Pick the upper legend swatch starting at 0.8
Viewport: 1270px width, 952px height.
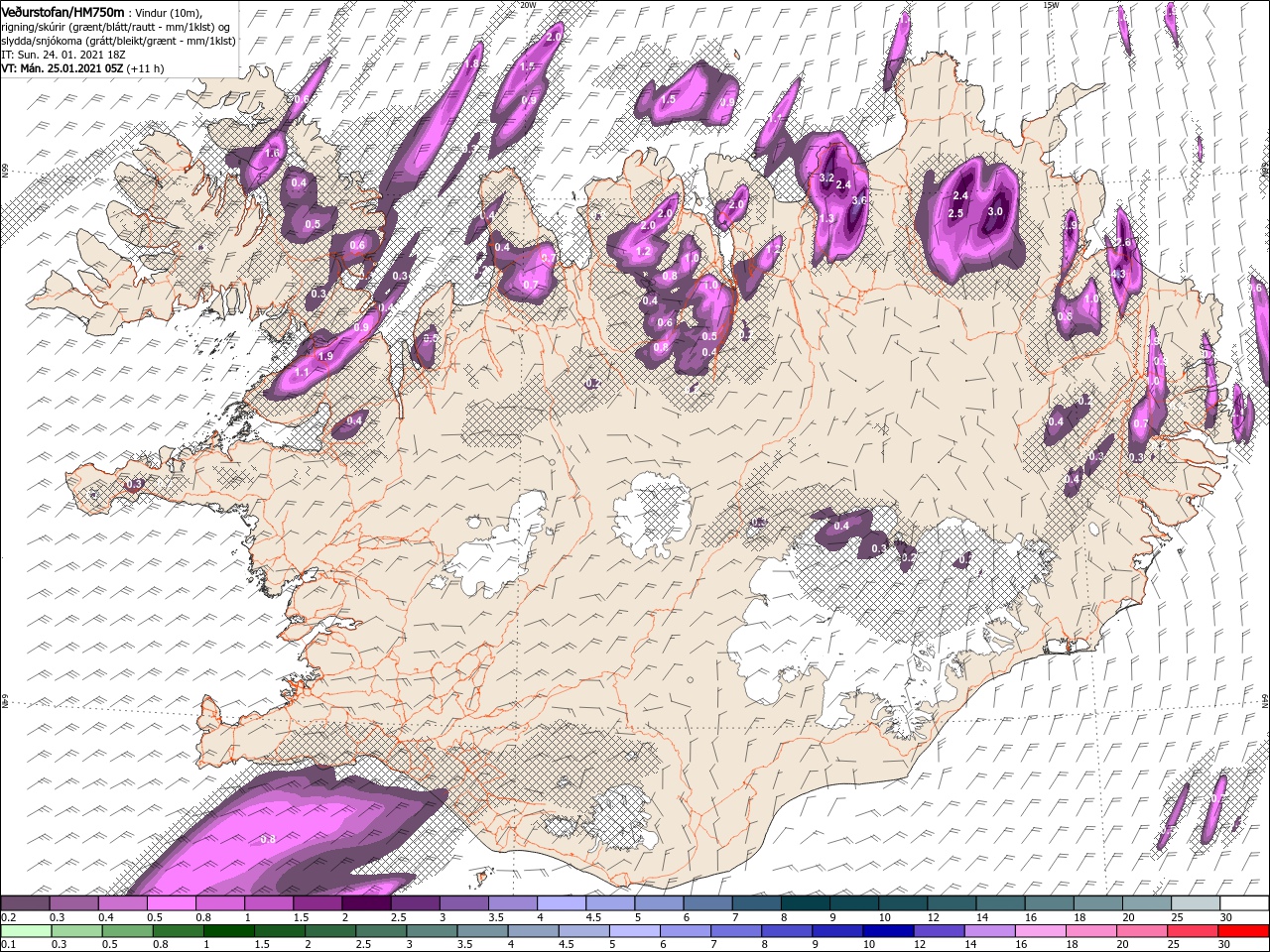coord(220,903)
